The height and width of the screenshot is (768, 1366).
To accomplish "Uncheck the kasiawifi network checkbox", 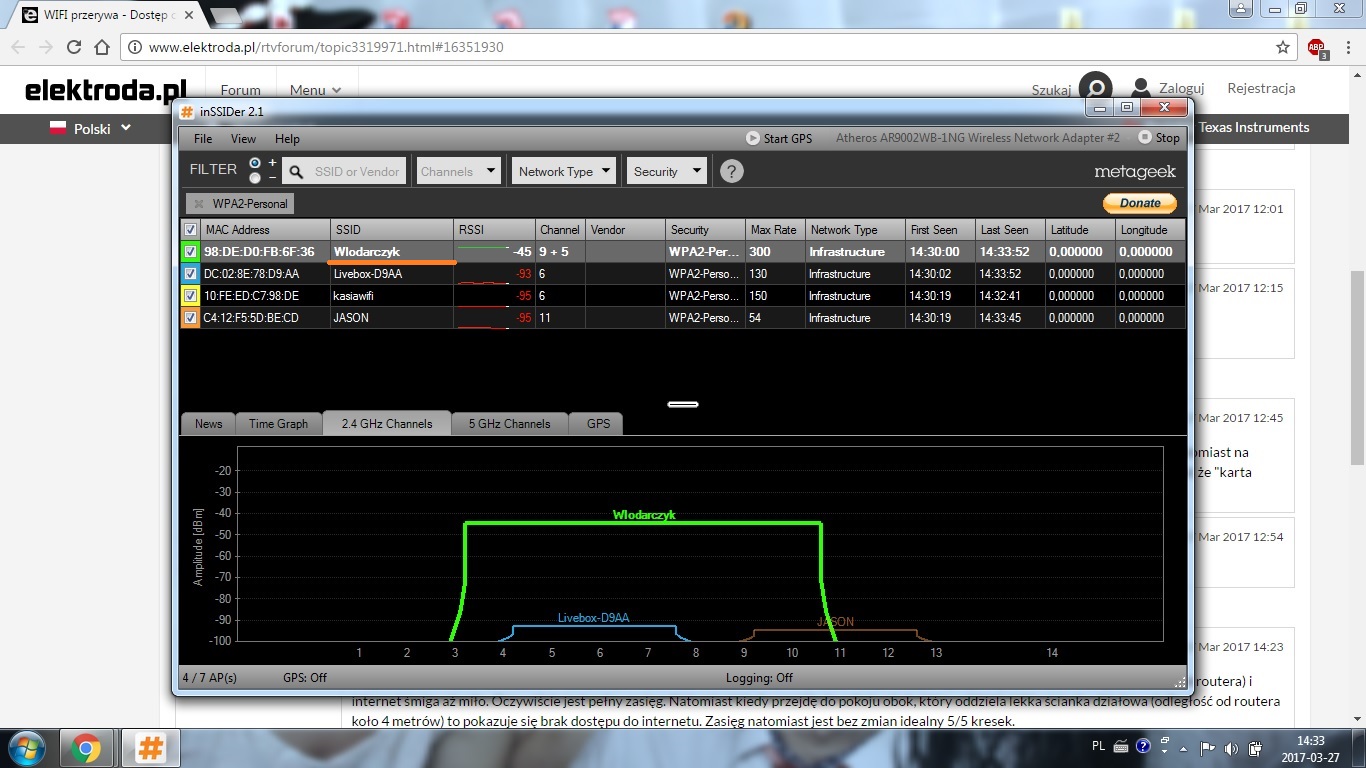I will [190, 296].
